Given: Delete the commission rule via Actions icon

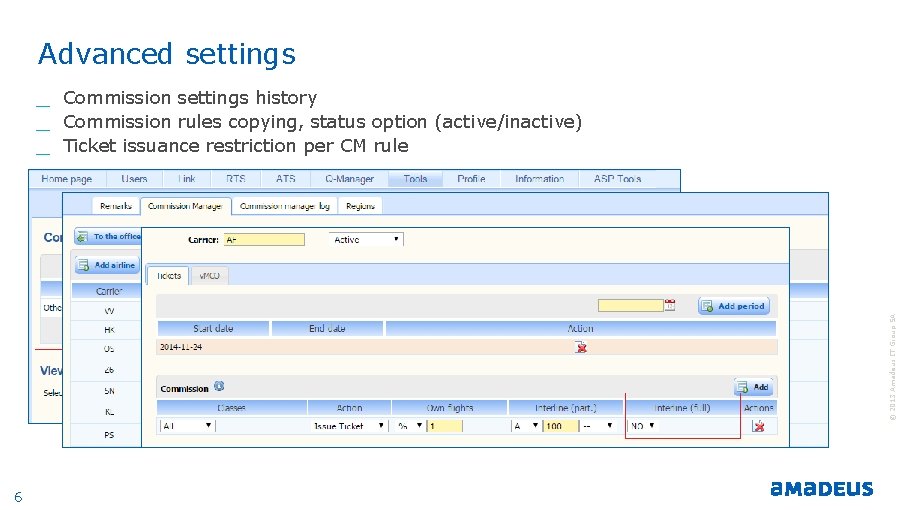Looking at the screenshot, I should point(758,426).
